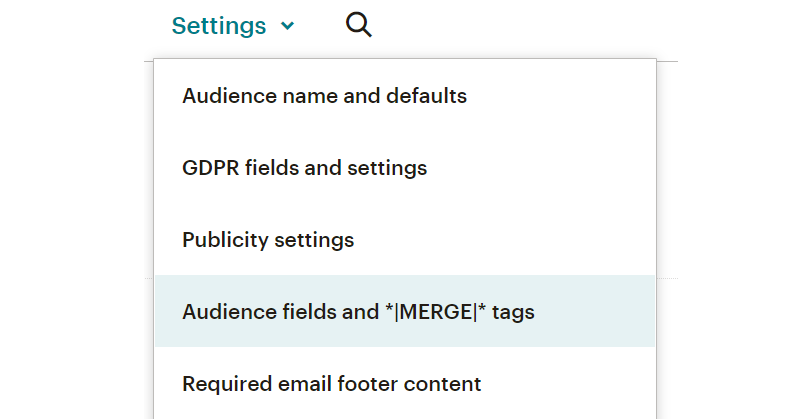Launch search using the magnifier icon
The image size is (806, 419).
click(358, 25)
